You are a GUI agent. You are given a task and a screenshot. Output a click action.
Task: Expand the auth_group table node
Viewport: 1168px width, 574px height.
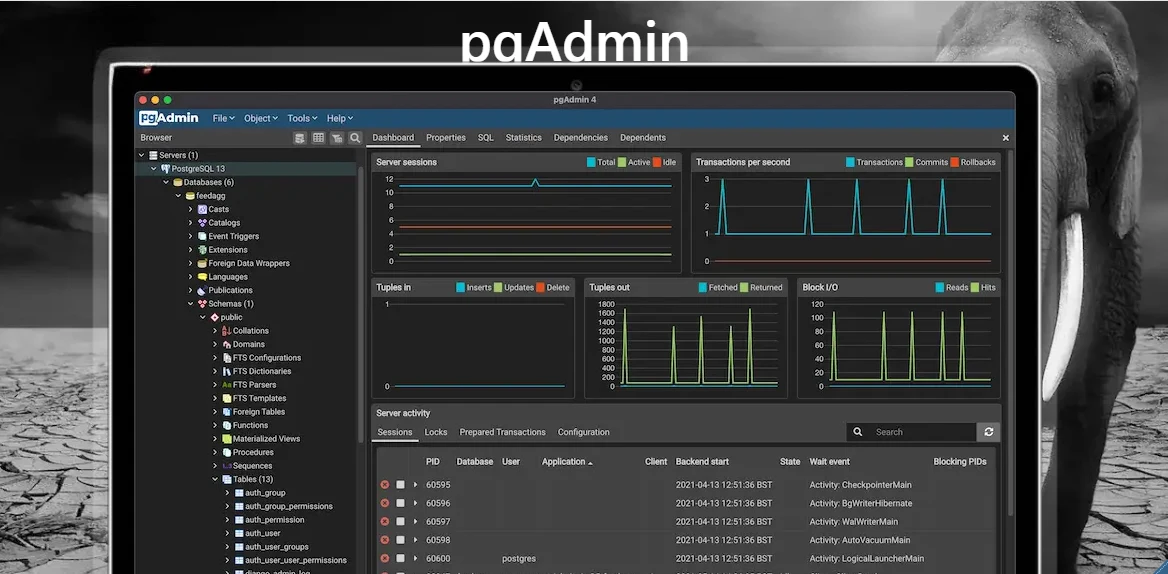pos(228,493)
